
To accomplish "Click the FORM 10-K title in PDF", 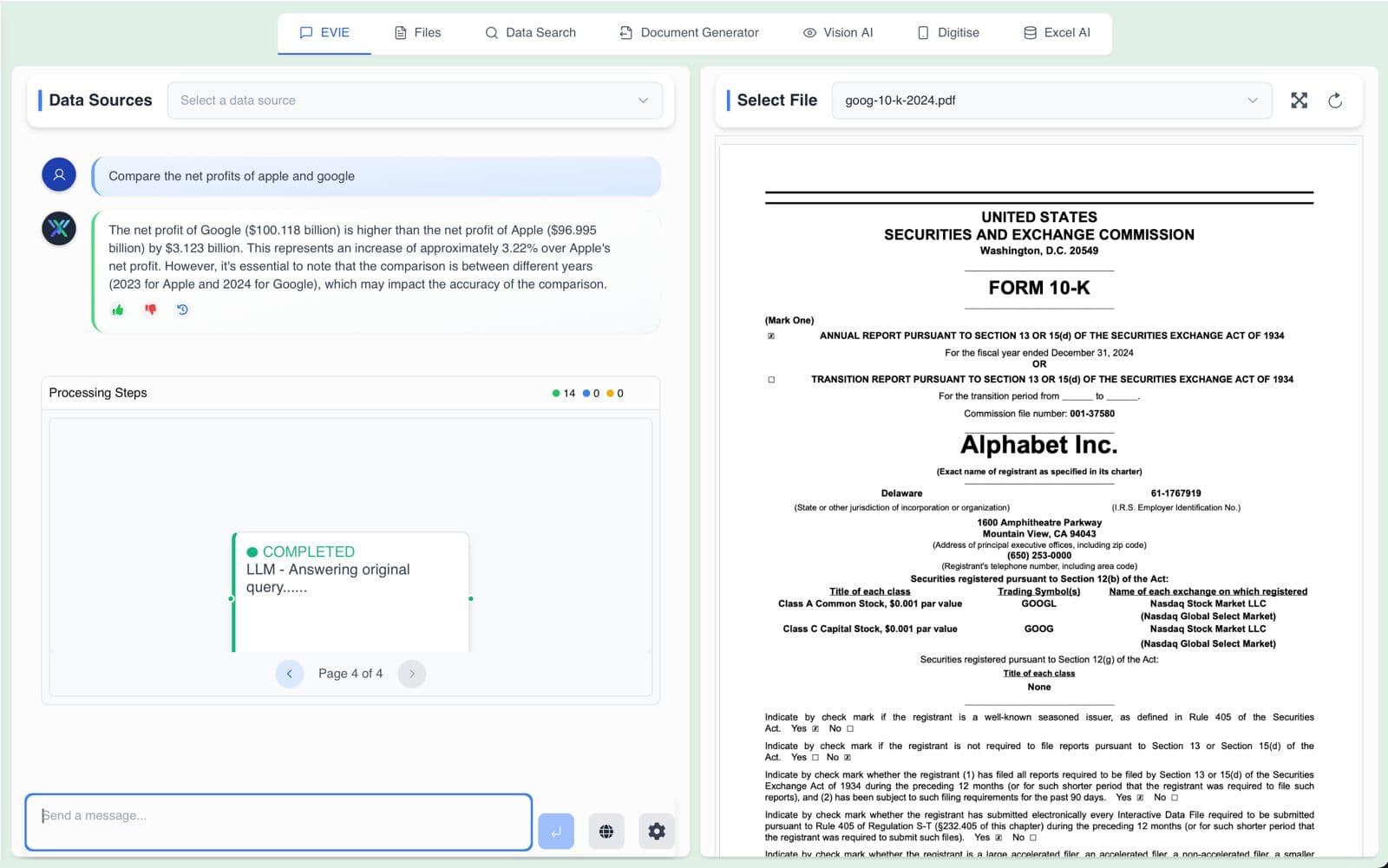I will click(1039, 288).
